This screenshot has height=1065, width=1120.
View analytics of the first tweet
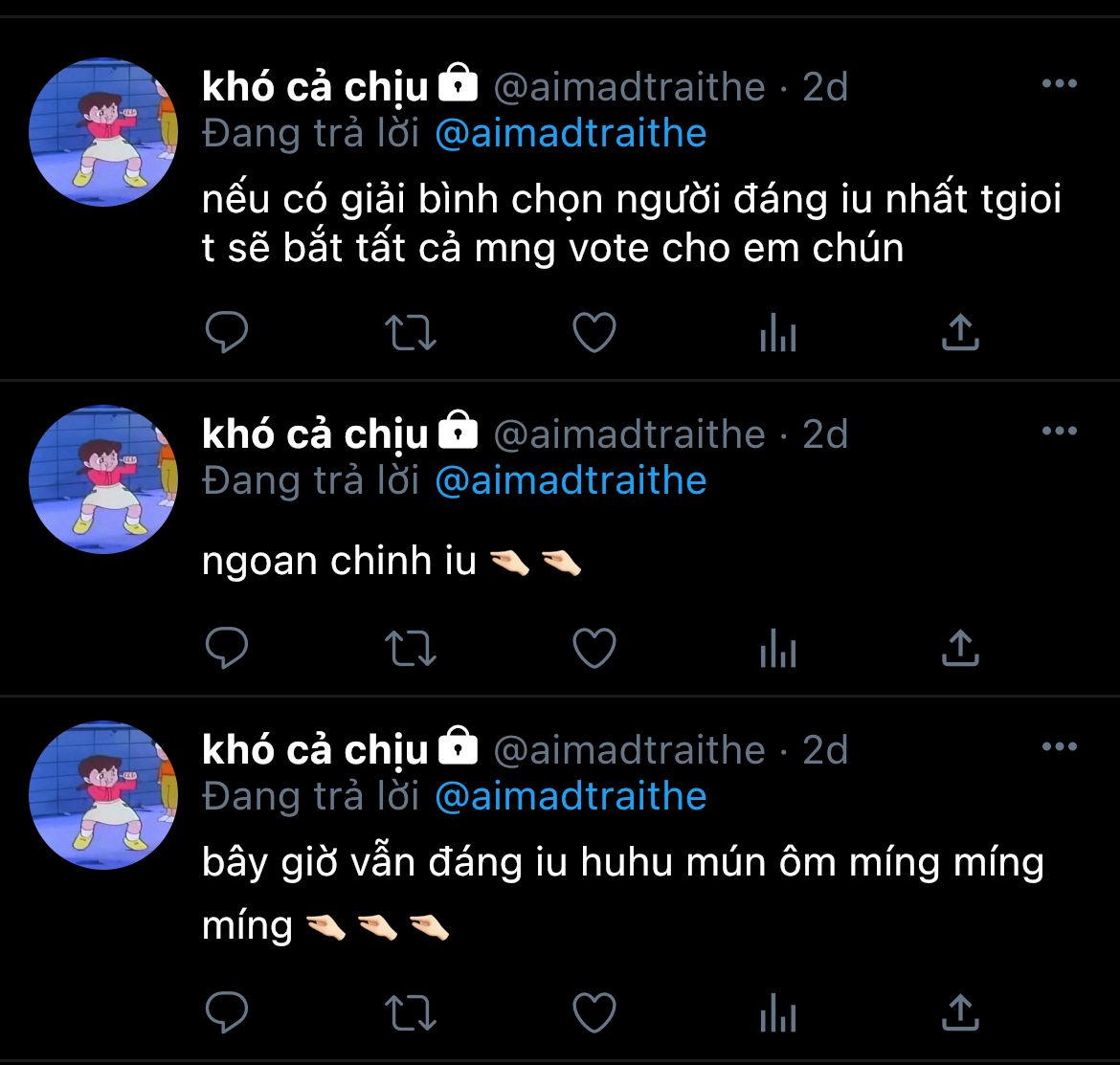coord(778,333)
